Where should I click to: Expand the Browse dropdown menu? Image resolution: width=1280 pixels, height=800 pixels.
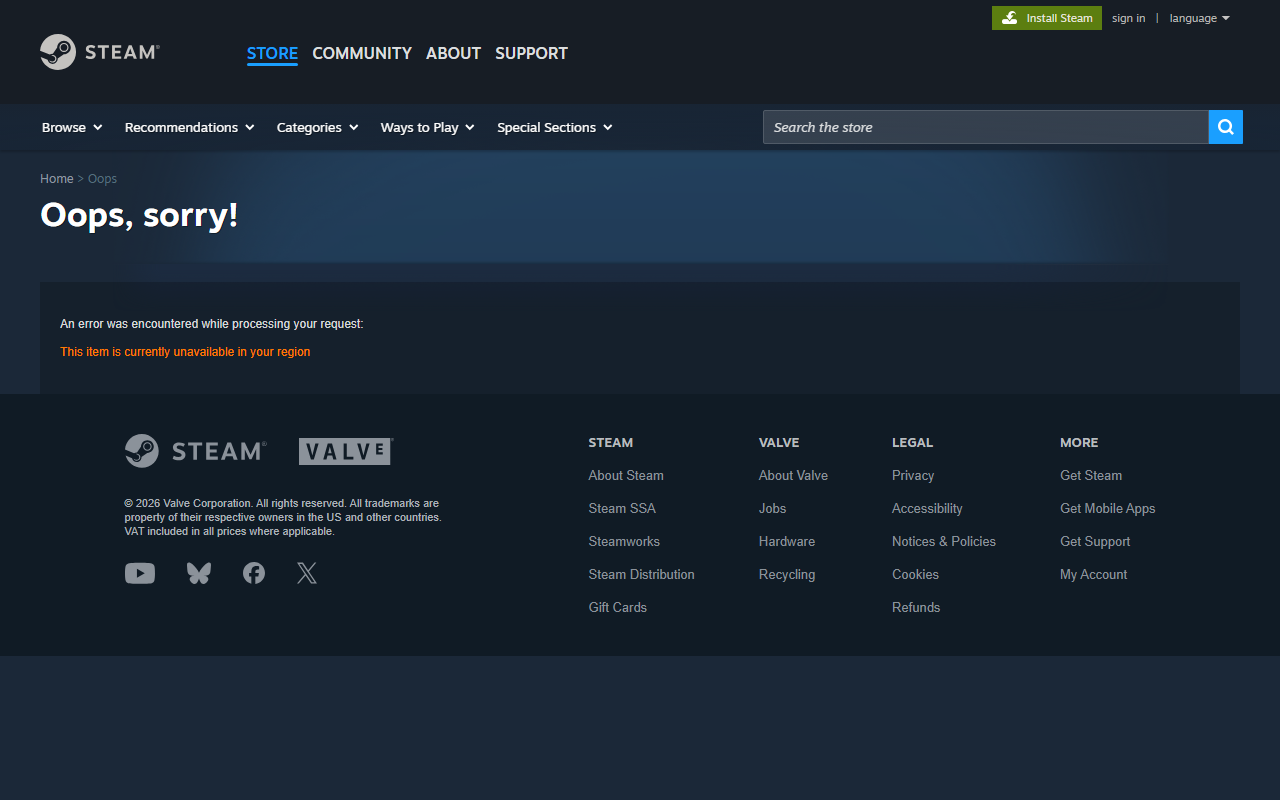tap(72, 127)
